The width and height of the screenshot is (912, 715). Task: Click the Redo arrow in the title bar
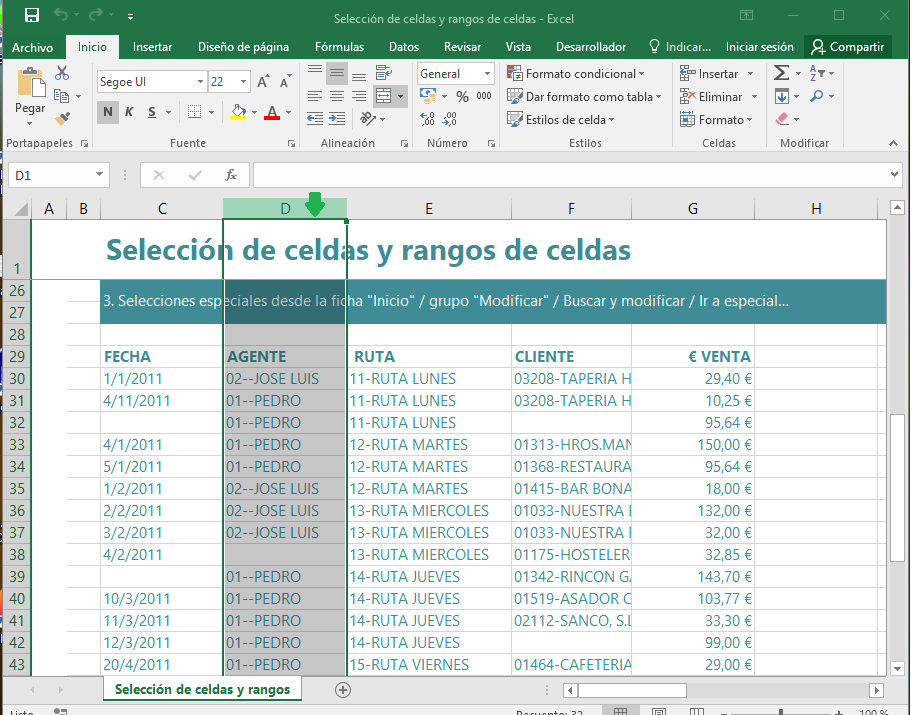coord(96,15)
